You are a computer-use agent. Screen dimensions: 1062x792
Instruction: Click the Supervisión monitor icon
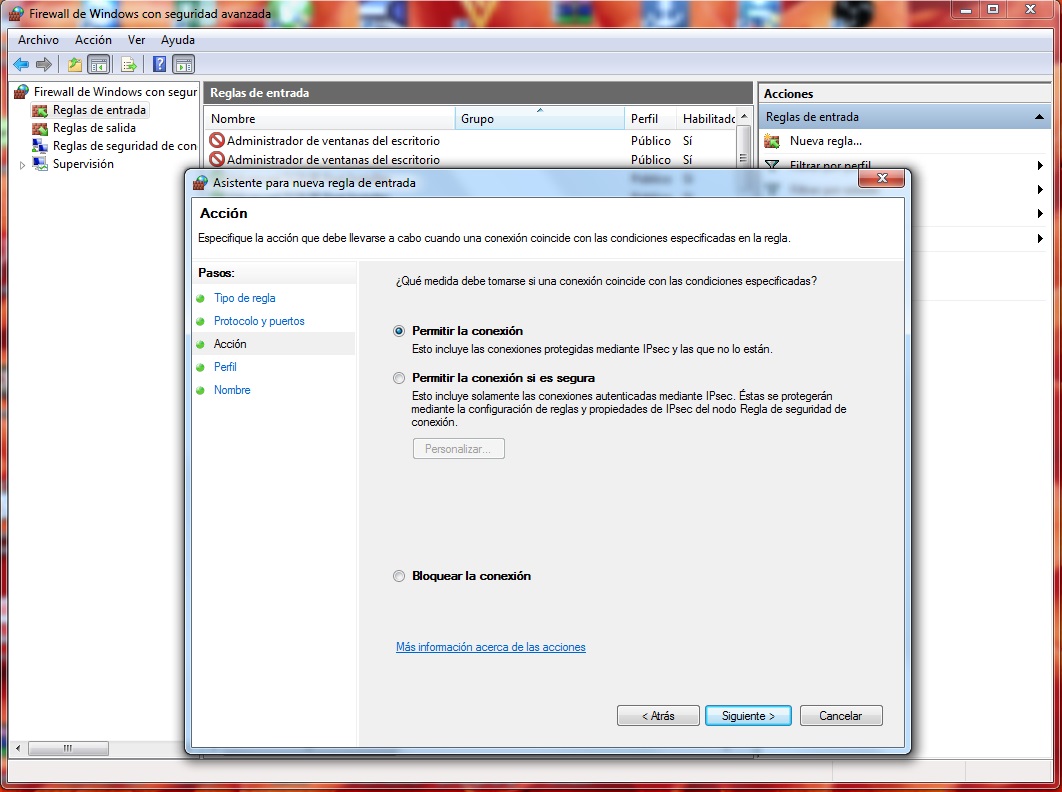coord(40,164)
